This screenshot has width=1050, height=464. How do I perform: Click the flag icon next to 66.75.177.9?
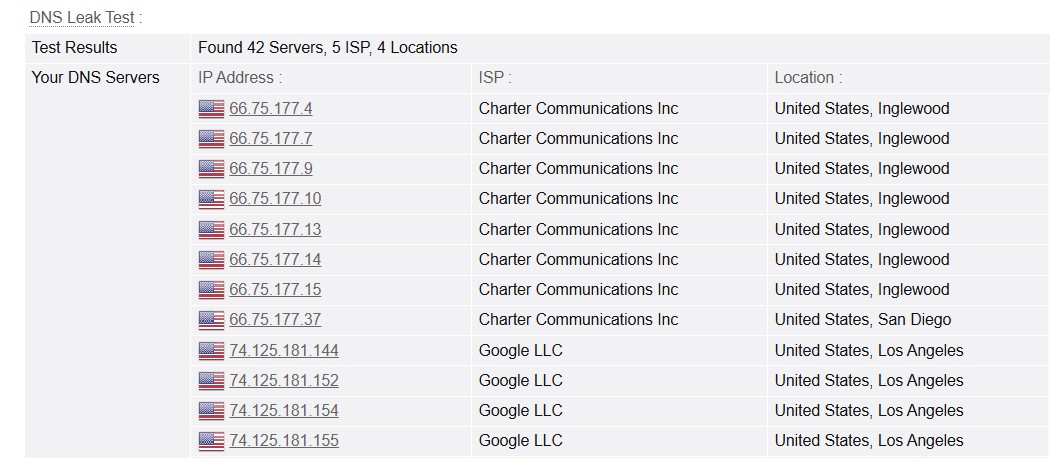point(211,169)
